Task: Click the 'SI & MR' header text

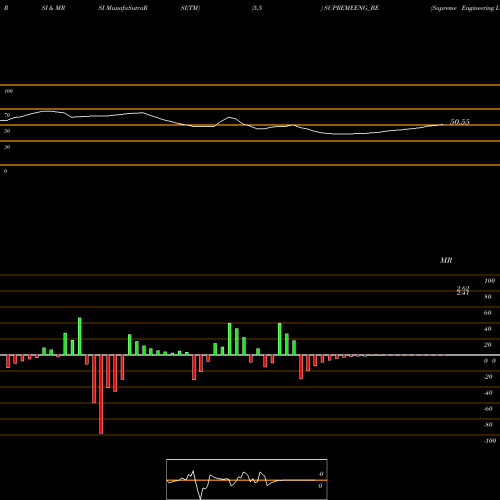Action: pos(53,8)
